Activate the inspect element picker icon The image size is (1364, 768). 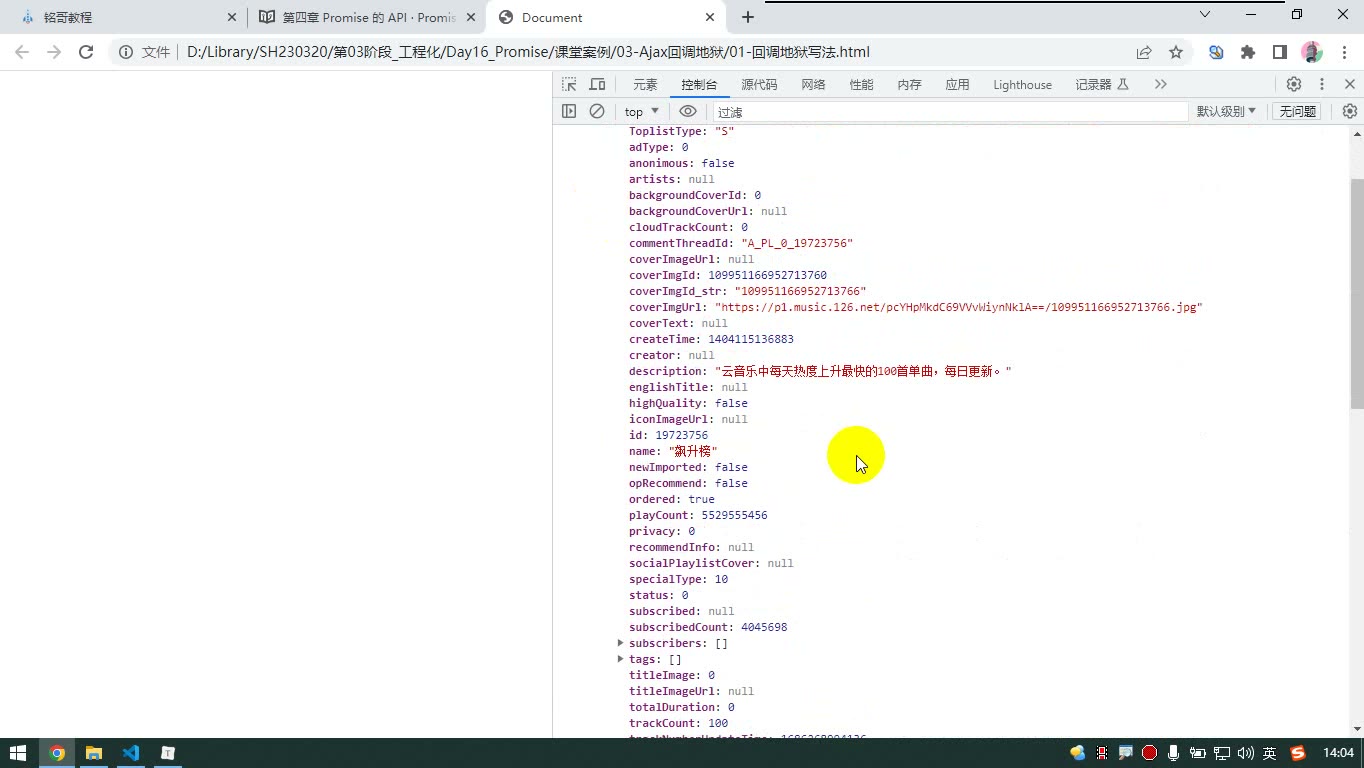[x=569, y=85]
